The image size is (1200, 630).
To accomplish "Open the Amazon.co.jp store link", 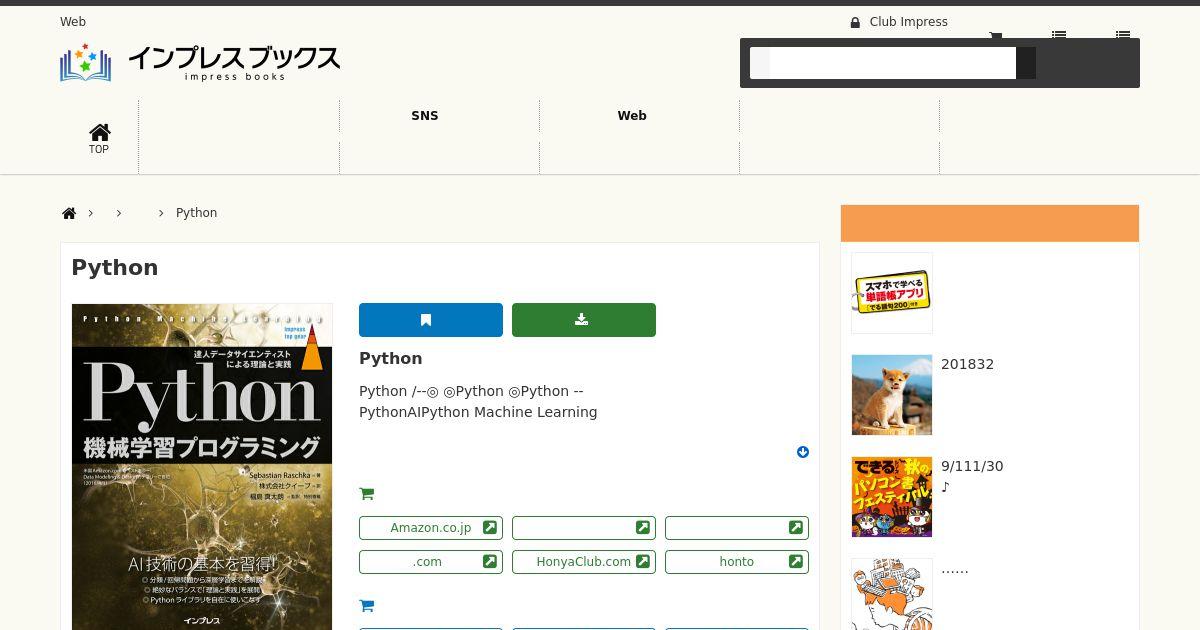I will 431,528.
